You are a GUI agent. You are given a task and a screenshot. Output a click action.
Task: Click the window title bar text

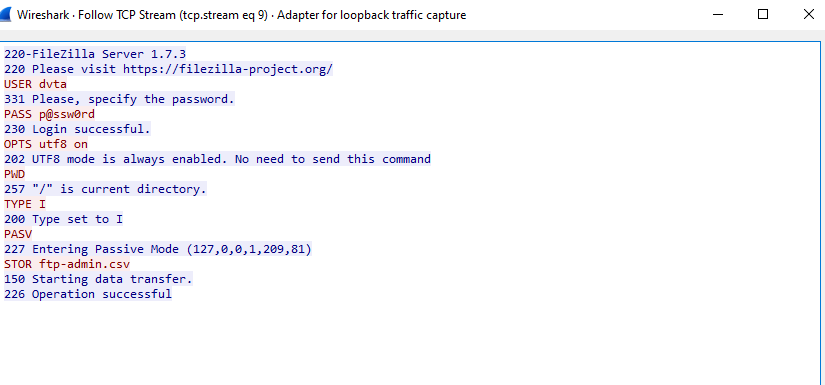click(242, 15)
